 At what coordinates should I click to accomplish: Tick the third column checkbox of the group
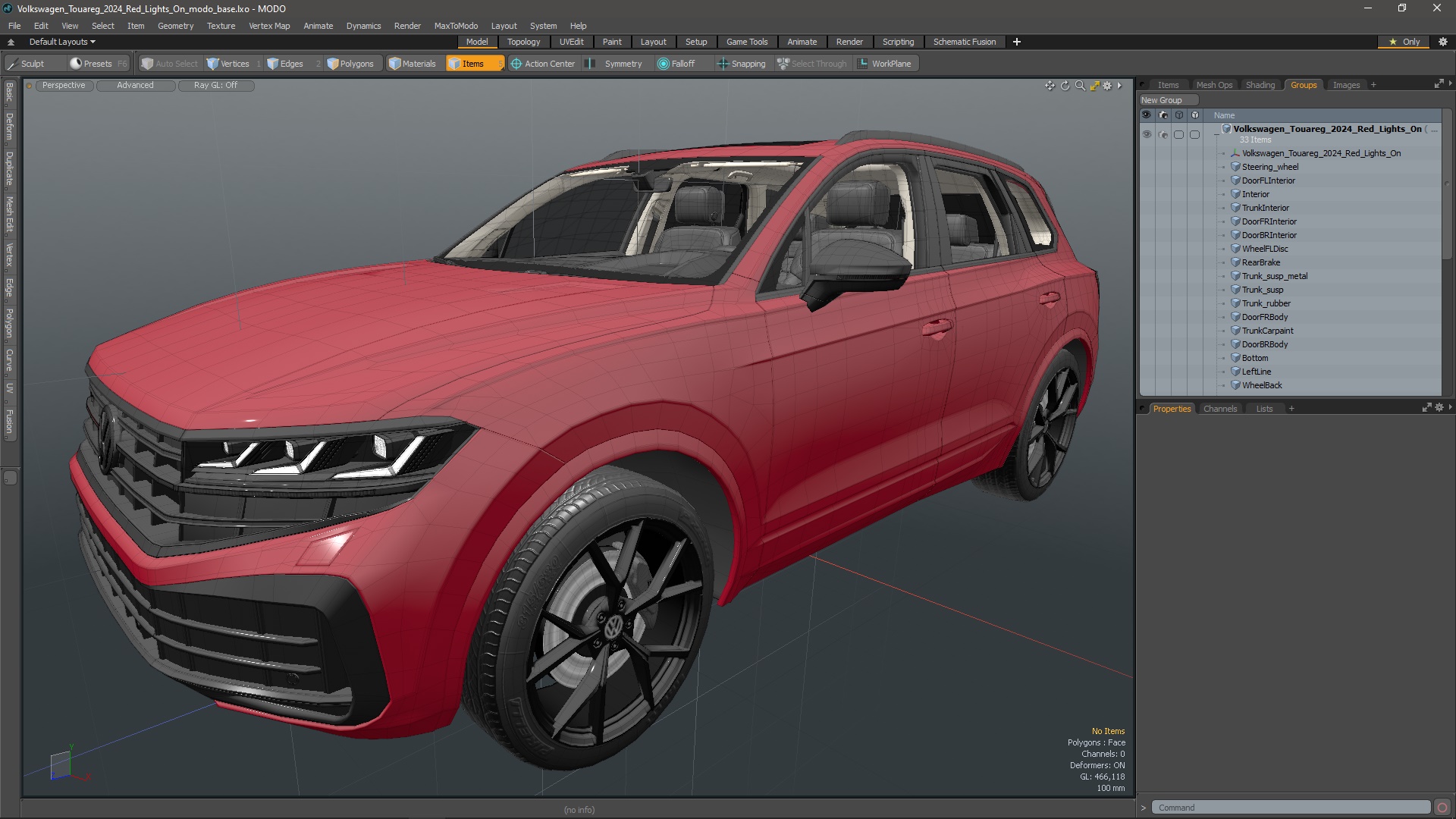(x=1178, y=134)
